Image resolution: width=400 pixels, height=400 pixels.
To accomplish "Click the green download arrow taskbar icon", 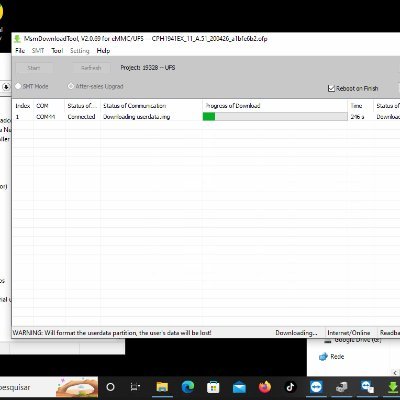I will click(x=393, y=387).
